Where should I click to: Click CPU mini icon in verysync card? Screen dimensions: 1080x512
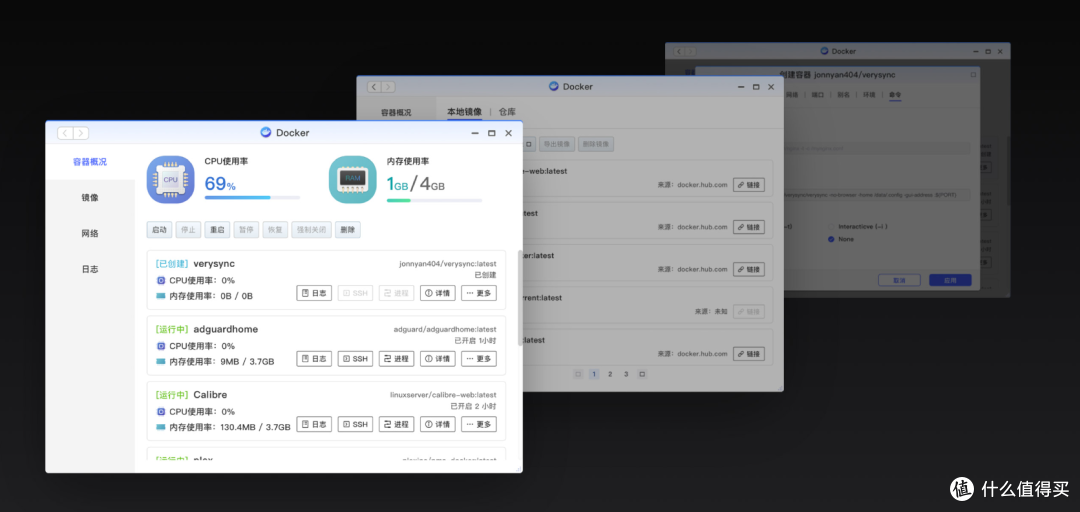pos(161,280)
